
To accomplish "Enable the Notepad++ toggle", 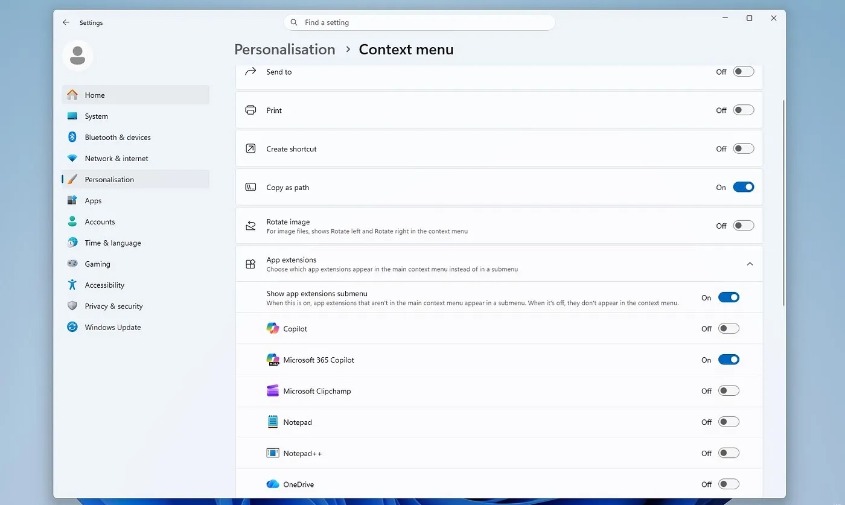I will point(729,453).
